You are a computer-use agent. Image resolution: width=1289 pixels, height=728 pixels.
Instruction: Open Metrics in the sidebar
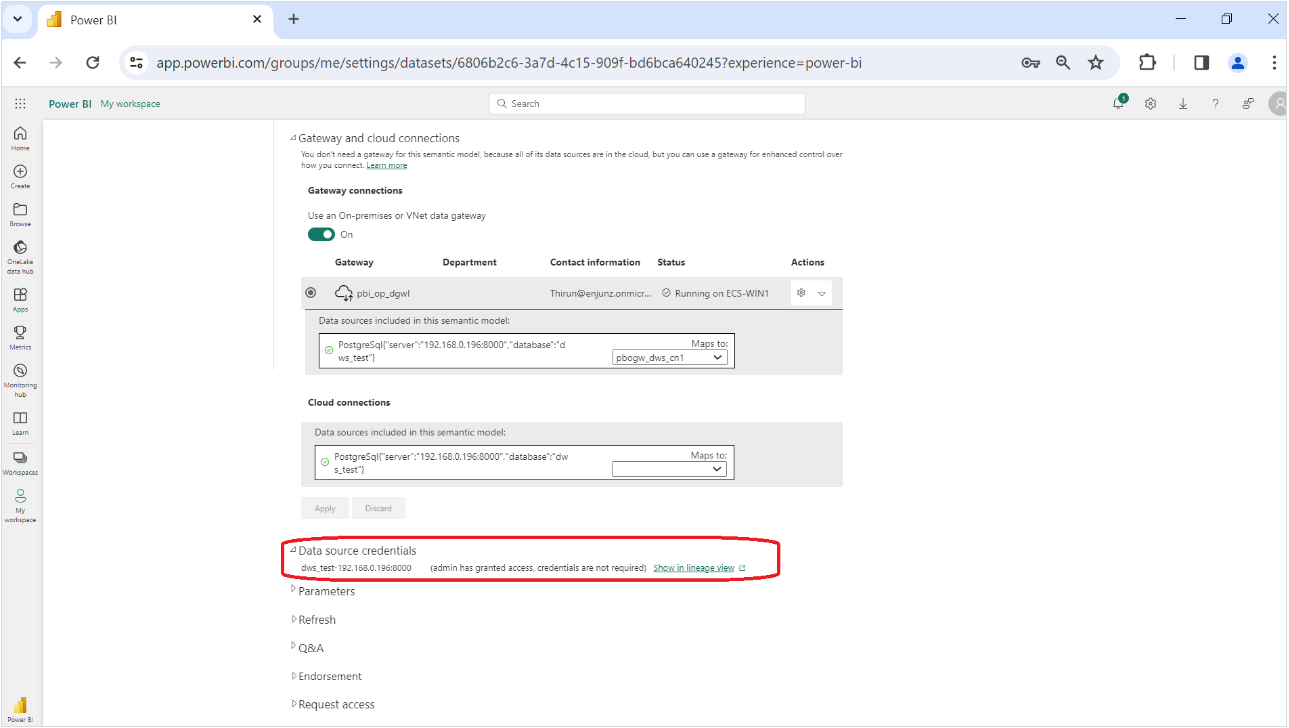pyautogui.click(x=20, y=338)
